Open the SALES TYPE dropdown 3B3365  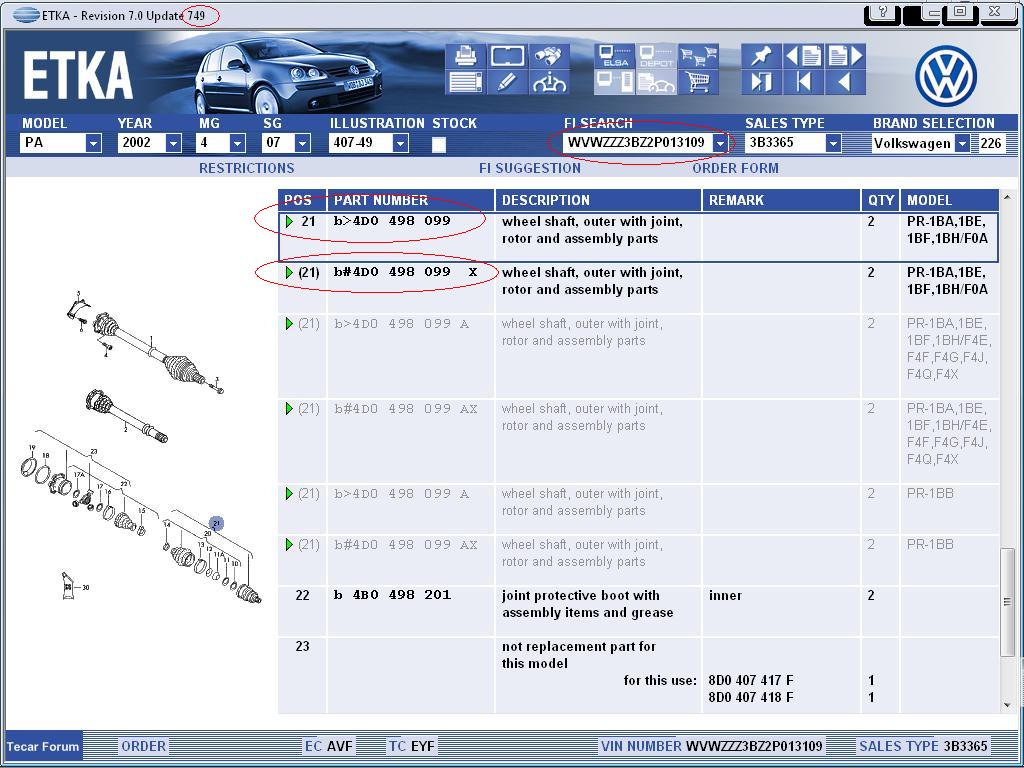(832, 142)
